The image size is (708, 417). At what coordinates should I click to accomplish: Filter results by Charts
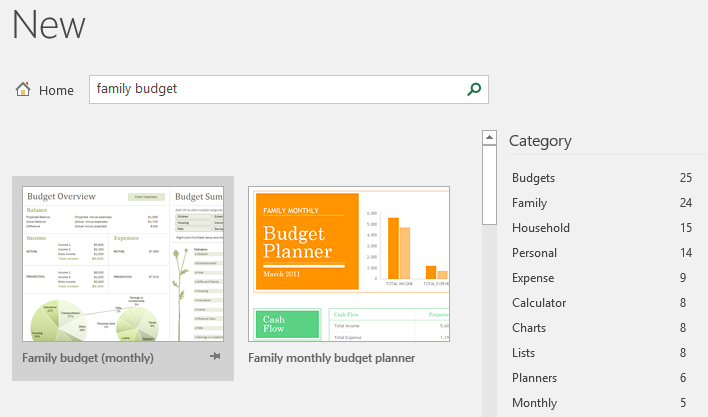(x=601, y=328)
